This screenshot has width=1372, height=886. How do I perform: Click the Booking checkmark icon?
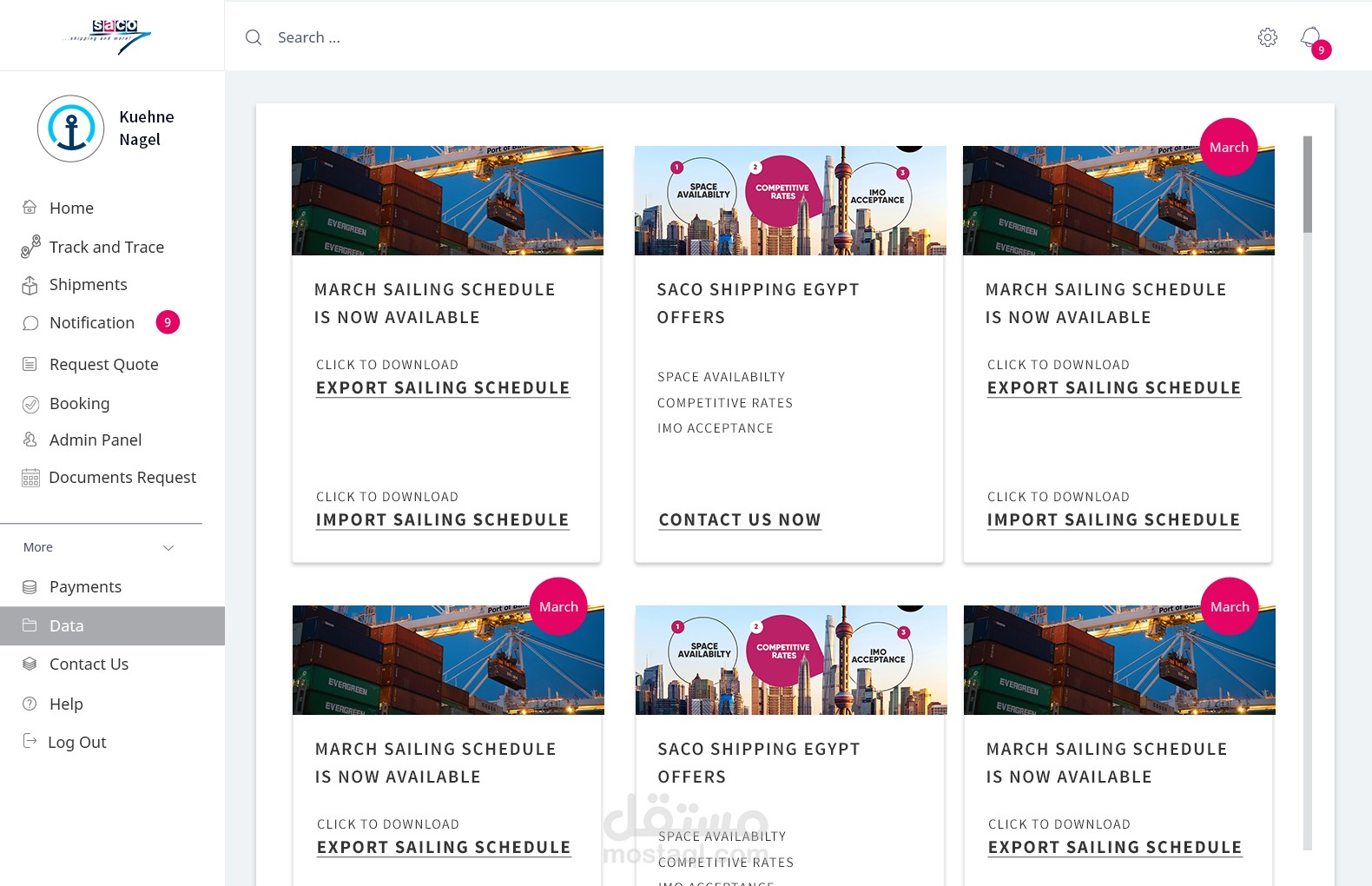coord(30,404)
